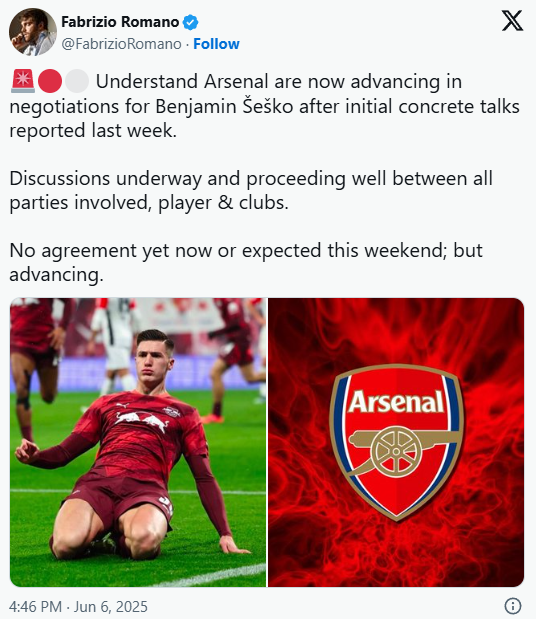
Task: Click the white circle emoji
Action: [77, 81]
